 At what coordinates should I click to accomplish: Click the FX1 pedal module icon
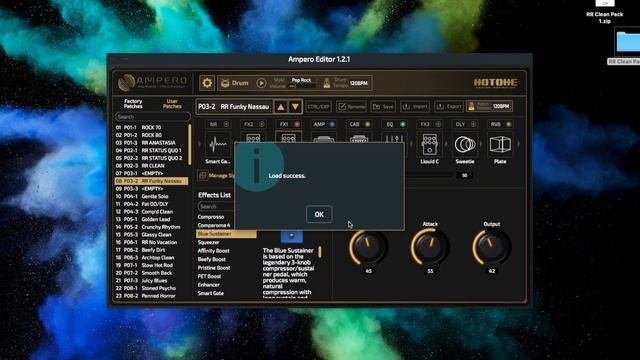tap(289, 137)
